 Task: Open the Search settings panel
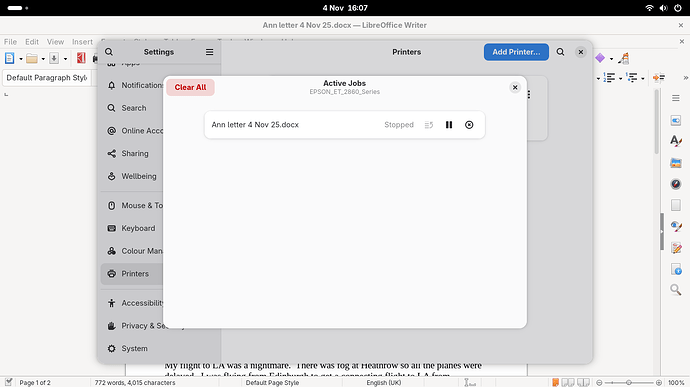pos(132,108)
